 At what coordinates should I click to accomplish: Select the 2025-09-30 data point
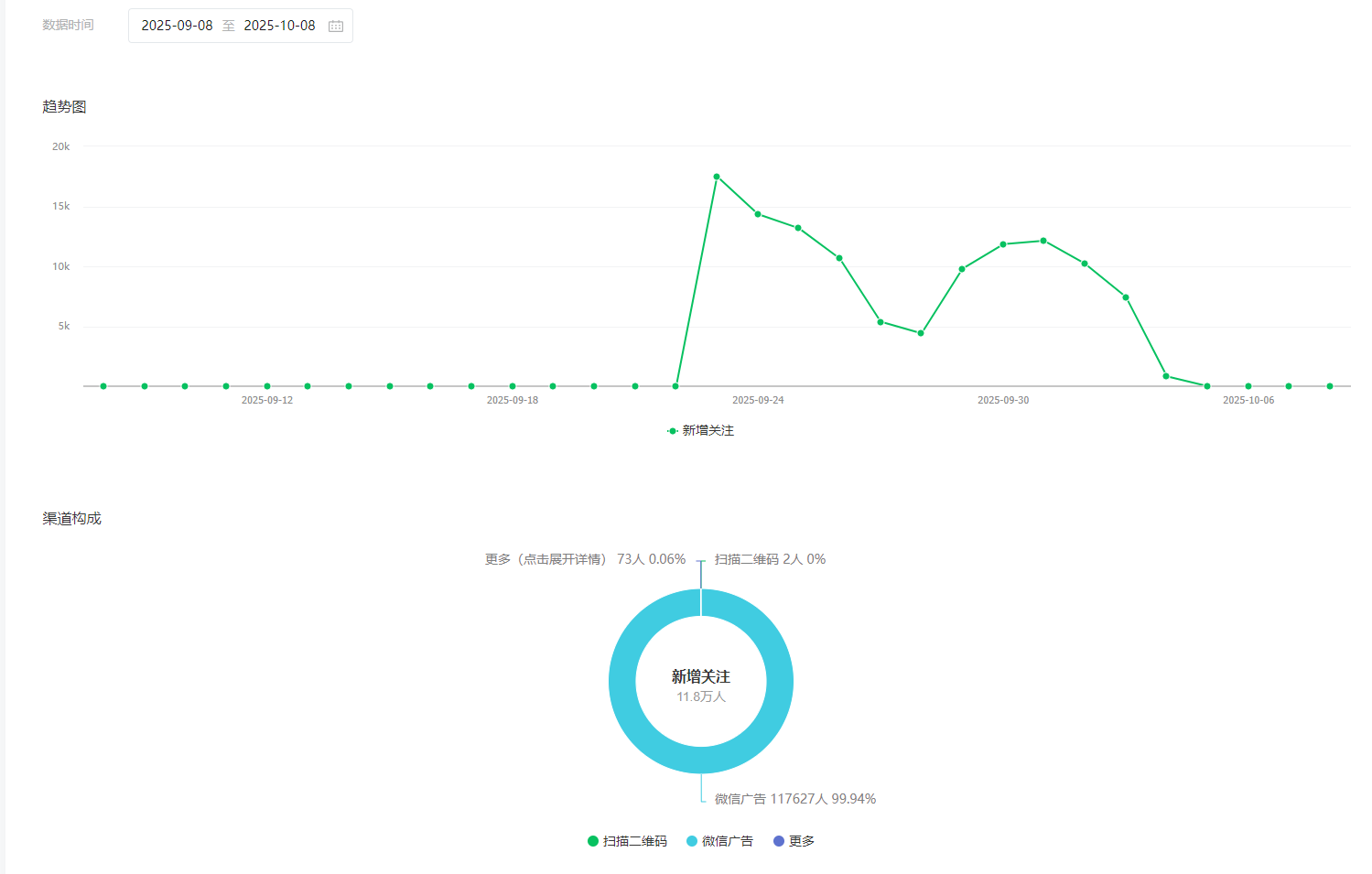click(x=1003, y=244)
